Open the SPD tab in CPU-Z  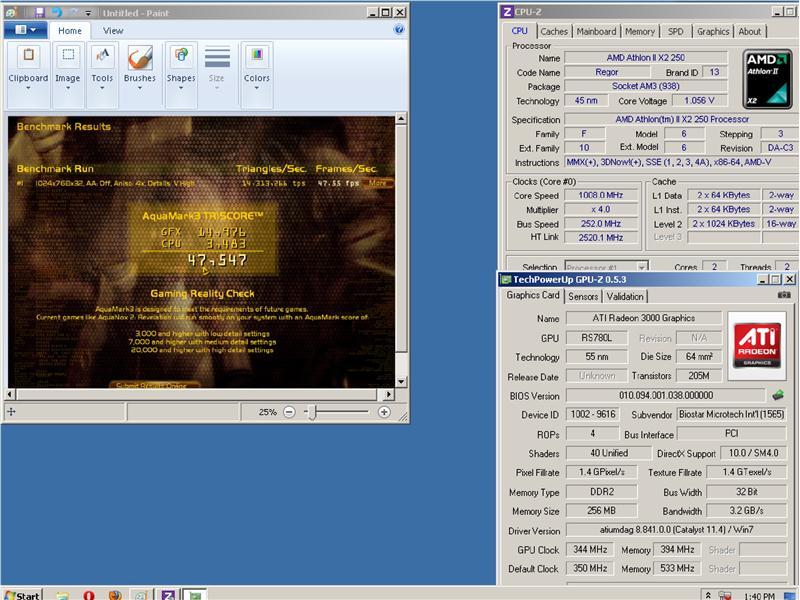(676, 32)
